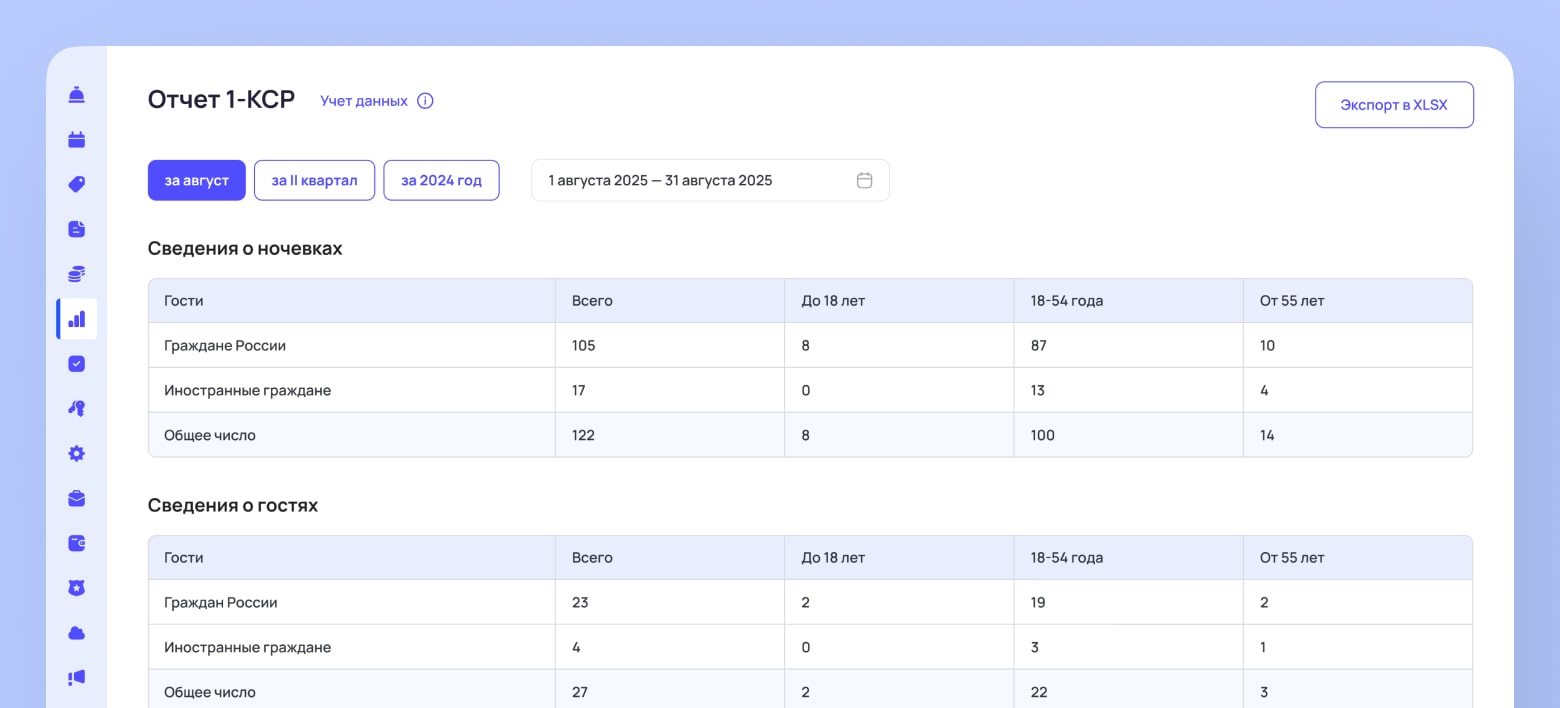Open the keys icon in sidebar
This screenshot has height=708, width=1560.
[x=76, y=408]
